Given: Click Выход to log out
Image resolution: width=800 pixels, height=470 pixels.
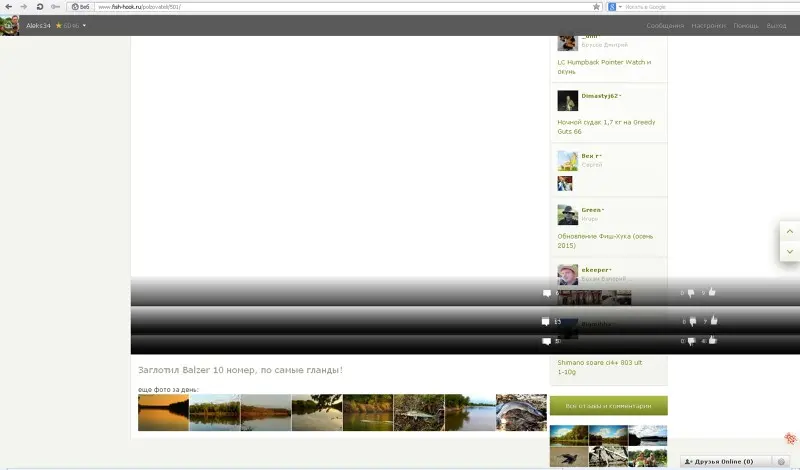Looking at the screenshot, I should tap(776, 26).
